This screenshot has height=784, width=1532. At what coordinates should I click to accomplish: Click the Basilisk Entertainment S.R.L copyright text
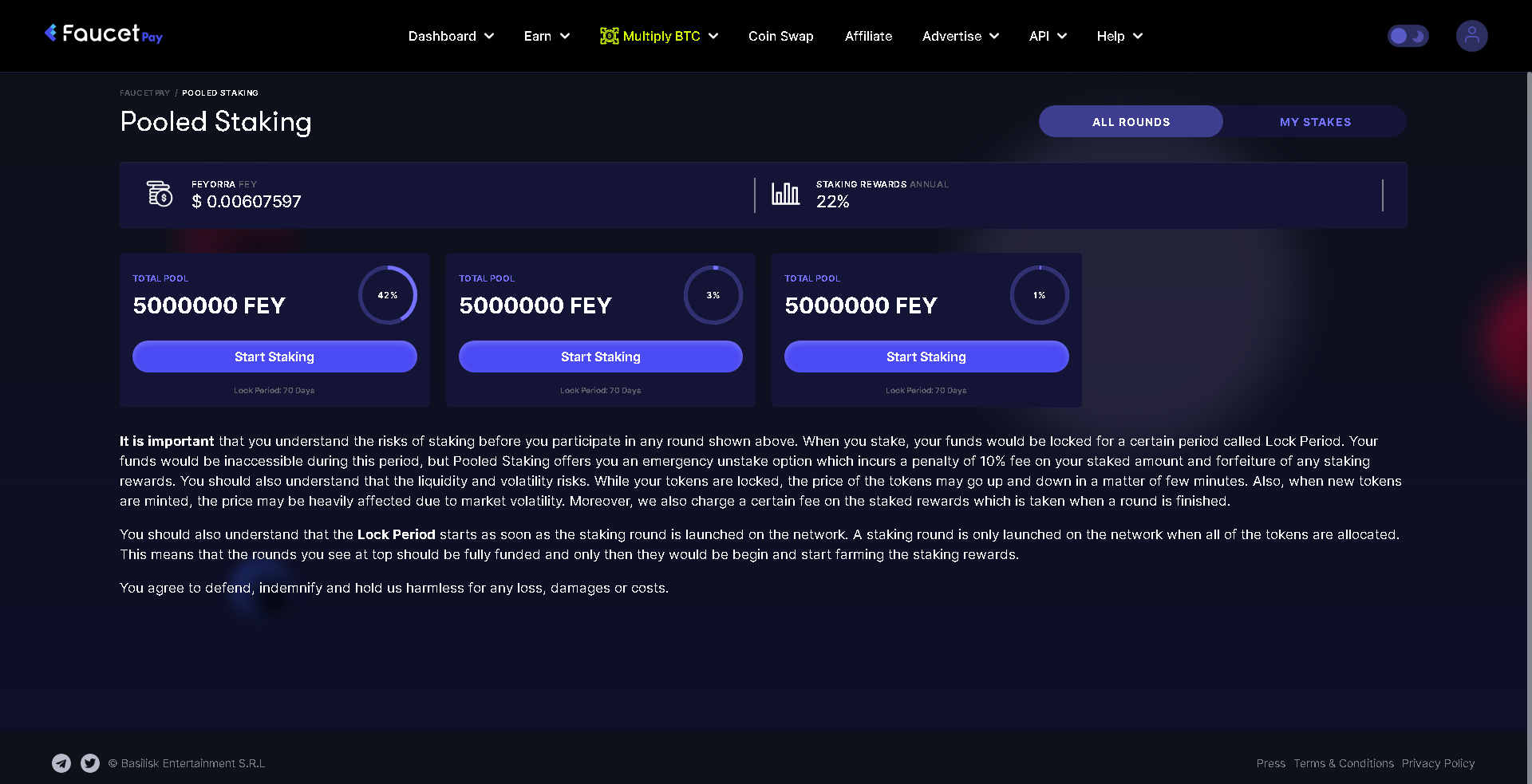tap(187, 763)
